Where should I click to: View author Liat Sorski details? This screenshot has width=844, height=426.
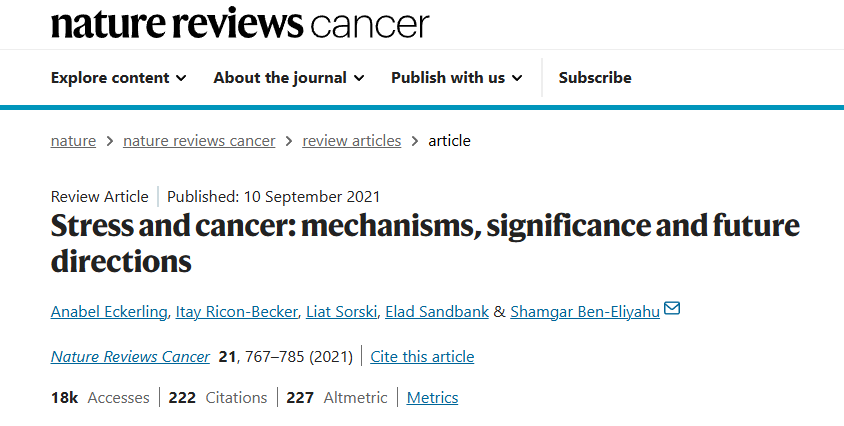tap(341, 312)
